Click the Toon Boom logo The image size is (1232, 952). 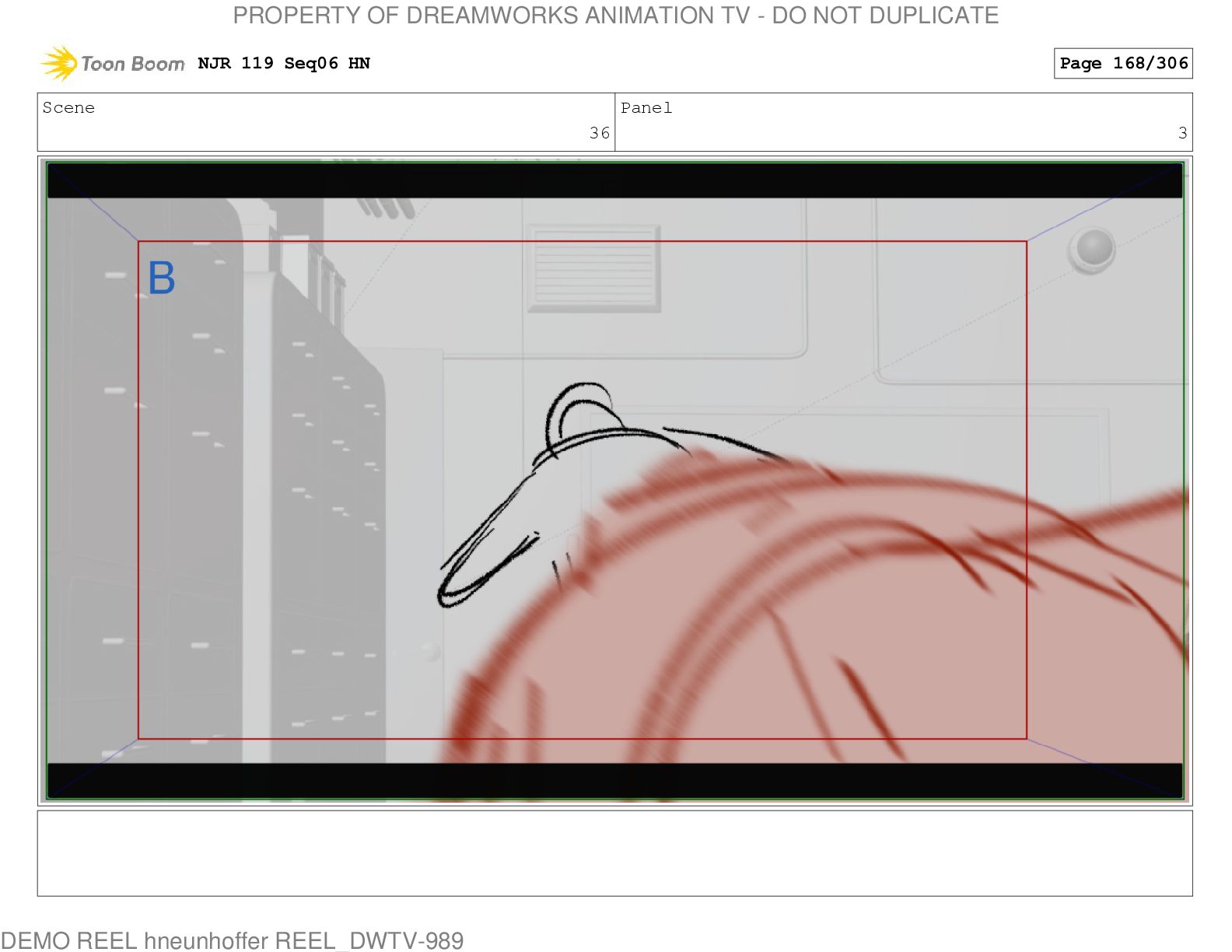[113, 63]
